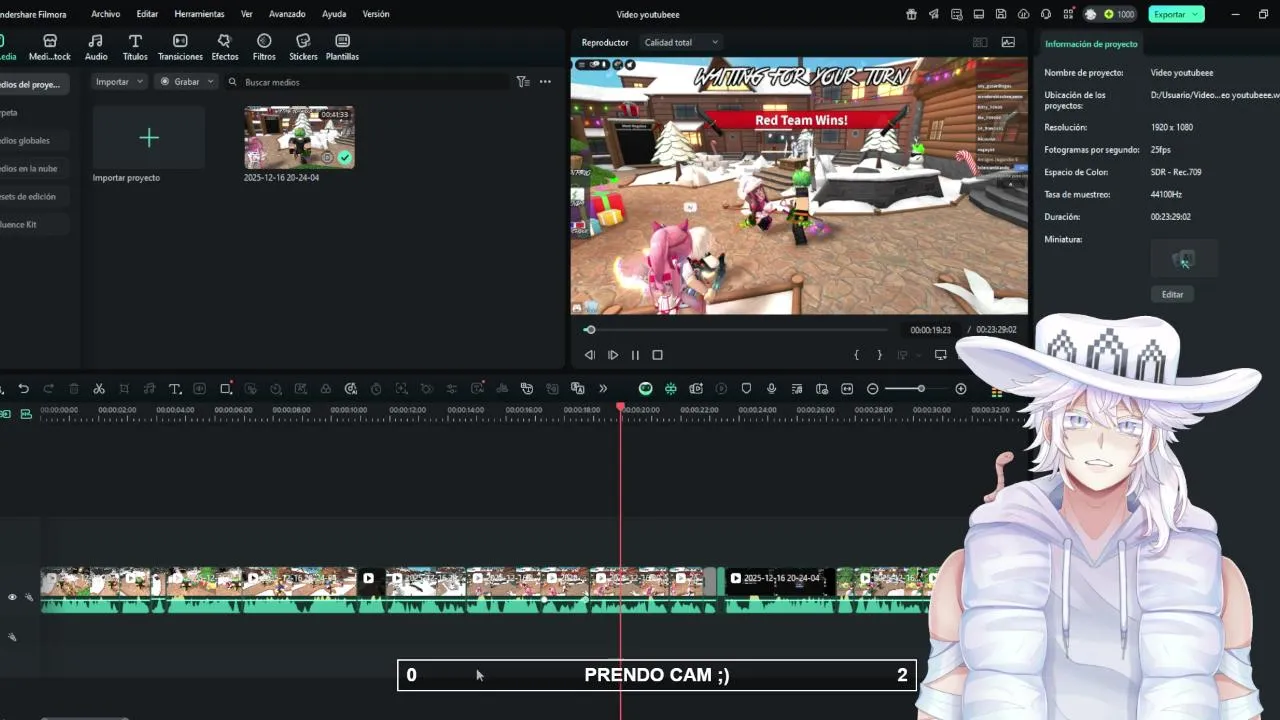The image size is (1280, 720).
Task: Set the mark-in point with left brace
Action: (x=856, y=355)
